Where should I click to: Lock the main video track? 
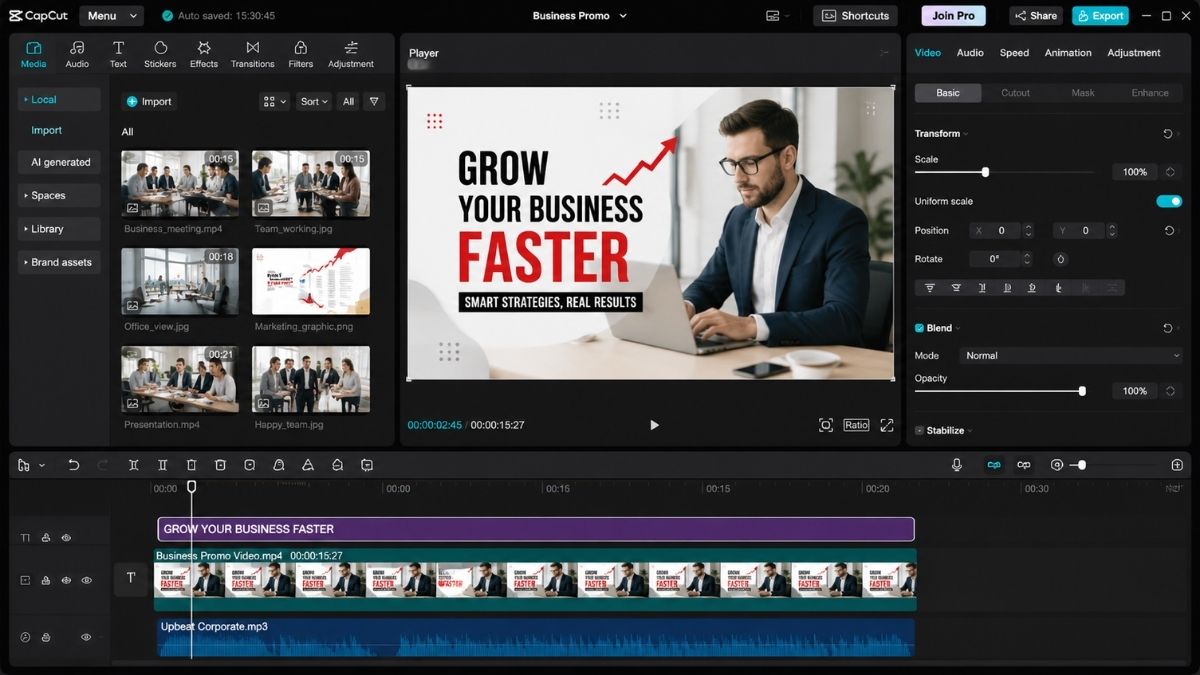(46, 580)
